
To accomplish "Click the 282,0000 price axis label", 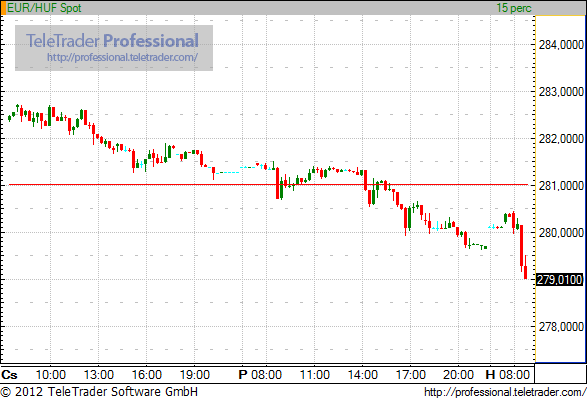I will pos(561,139).
